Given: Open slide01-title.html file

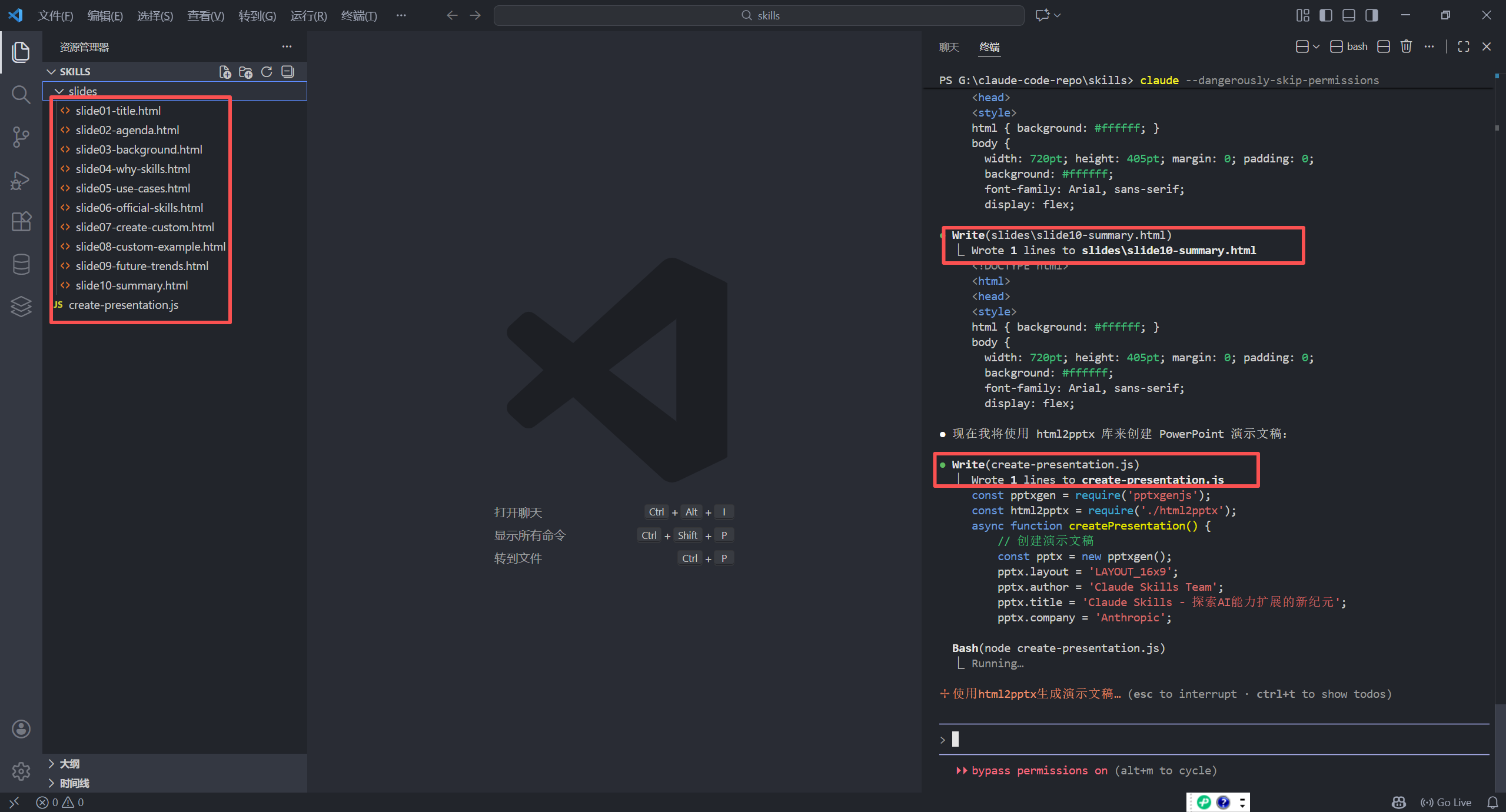Looking at the screenshot, I should pyautogui.click(x=118, y=111).
